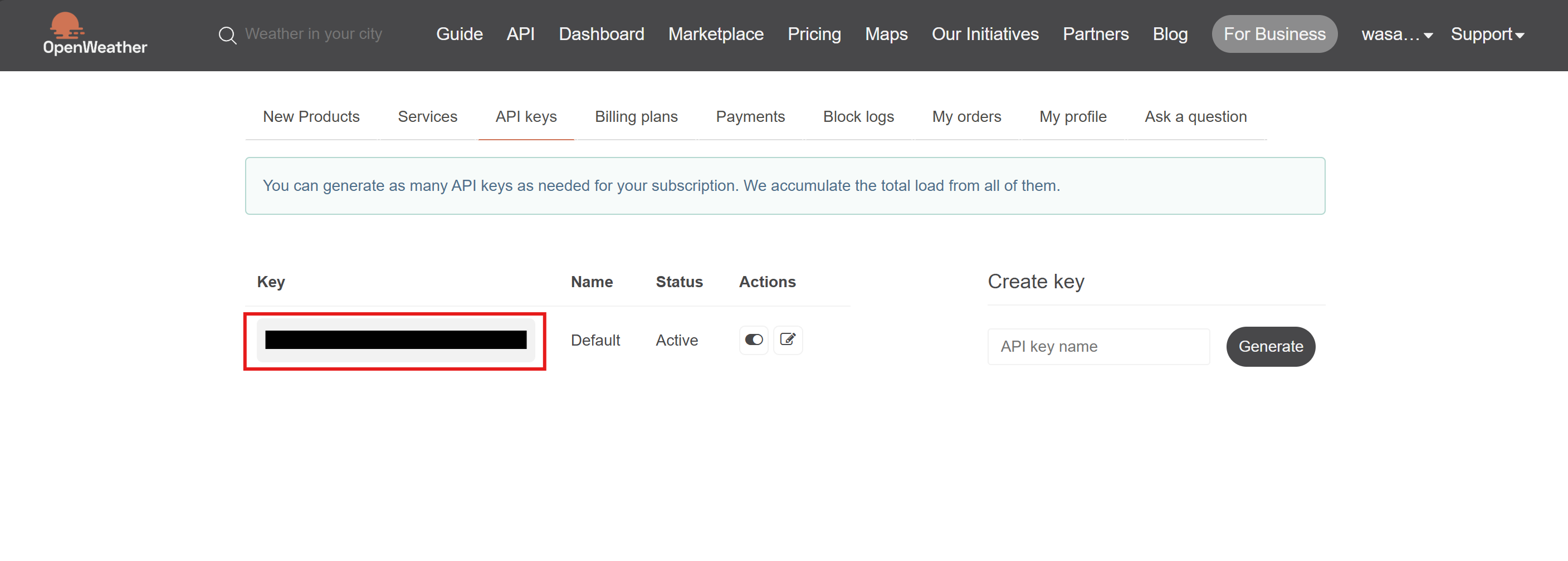Open the Services tab
This screenshot has height=561, width=1568.
click(427, 116)
